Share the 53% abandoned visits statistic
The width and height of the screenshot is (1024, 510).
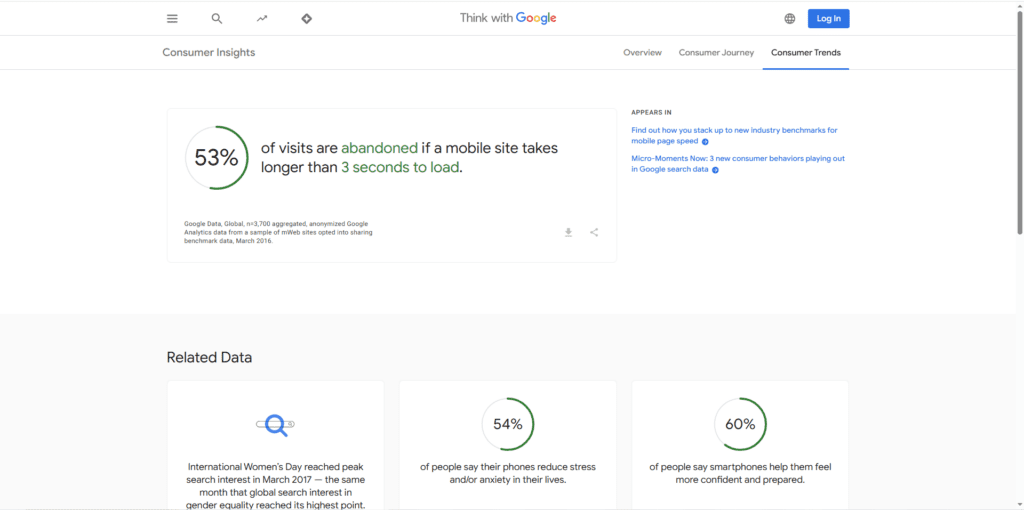[594, 232]
